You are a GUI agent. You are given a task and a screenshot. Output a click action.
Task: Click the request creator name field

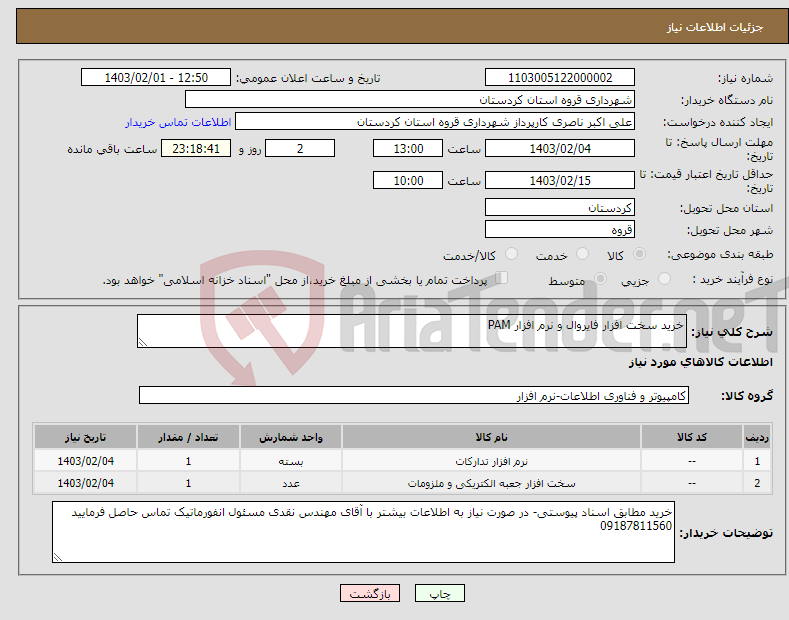435,122
